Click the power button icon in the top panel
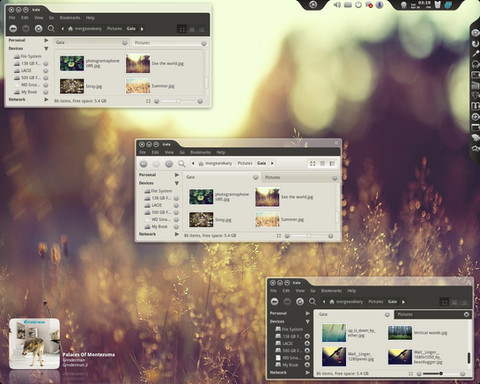This screenshot has width=480, height=384. [x=358, y=5]
